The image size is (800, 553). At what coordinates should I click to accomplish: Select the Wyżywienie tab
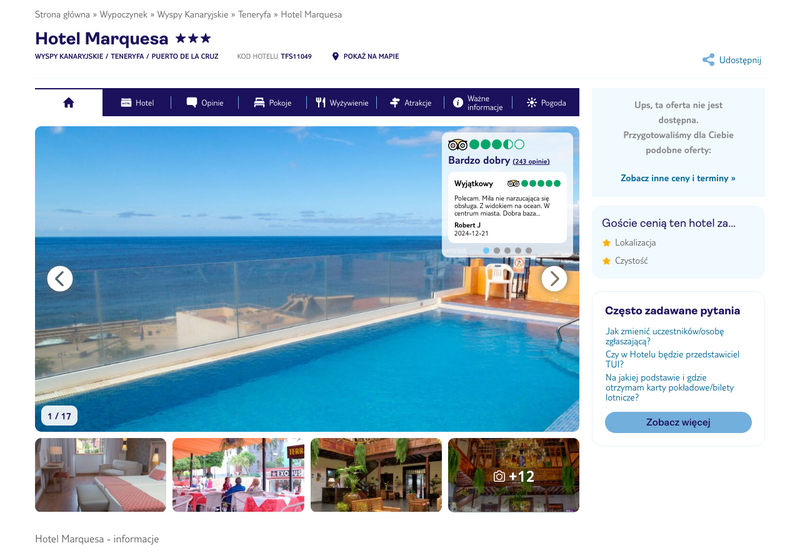pos(341,103)
